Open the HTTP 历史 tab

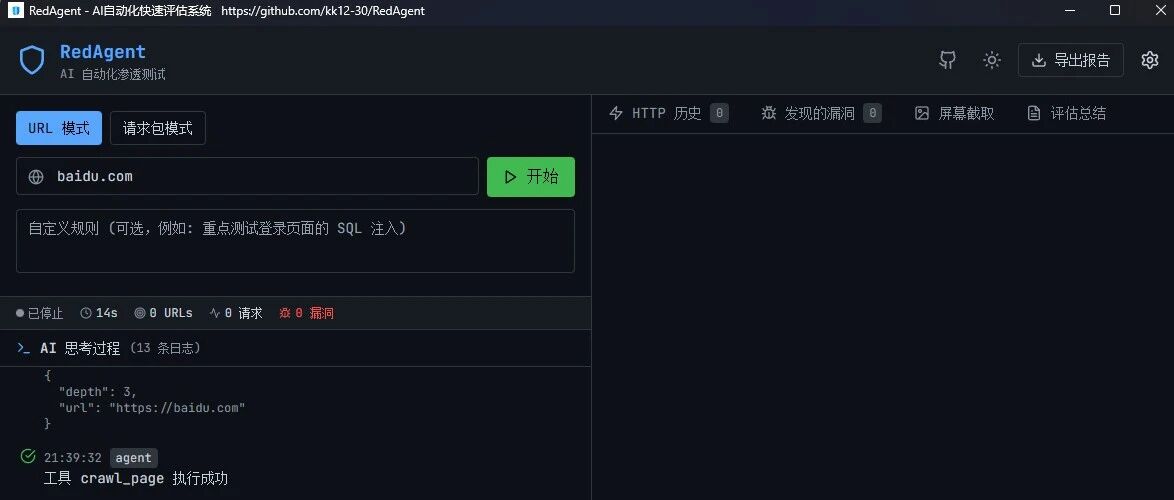pyautogui.click(x=669, y=113)
